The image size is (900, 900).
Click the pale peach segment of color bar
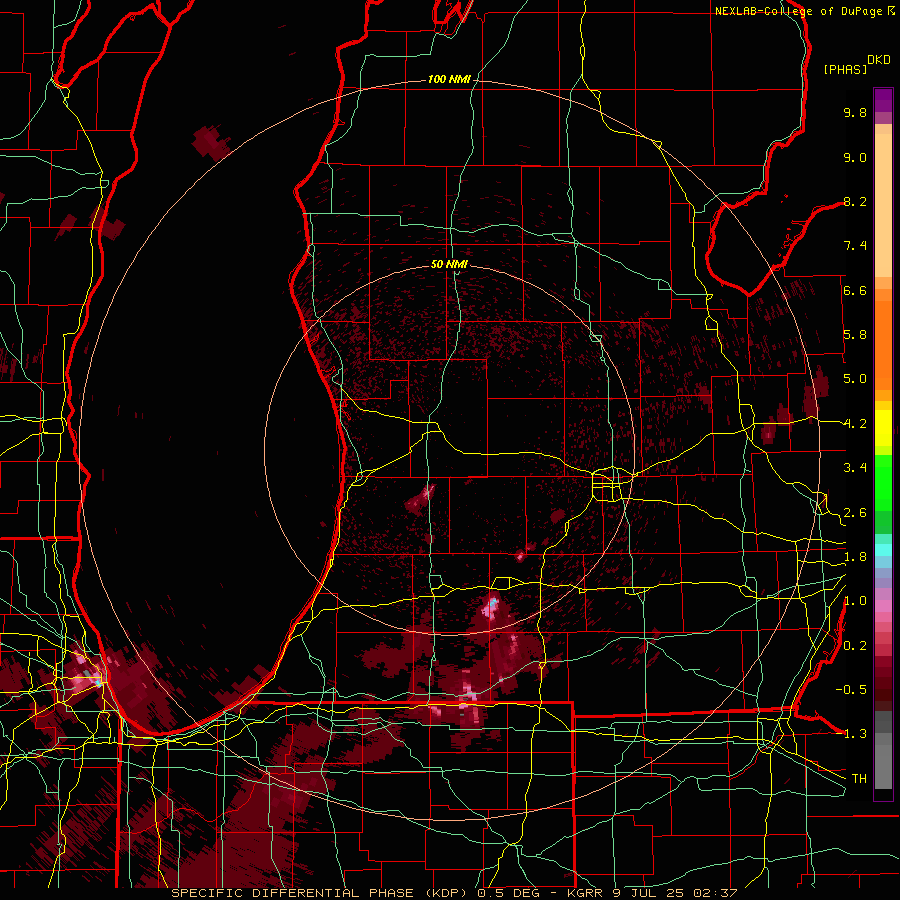[x=883, y=205]
